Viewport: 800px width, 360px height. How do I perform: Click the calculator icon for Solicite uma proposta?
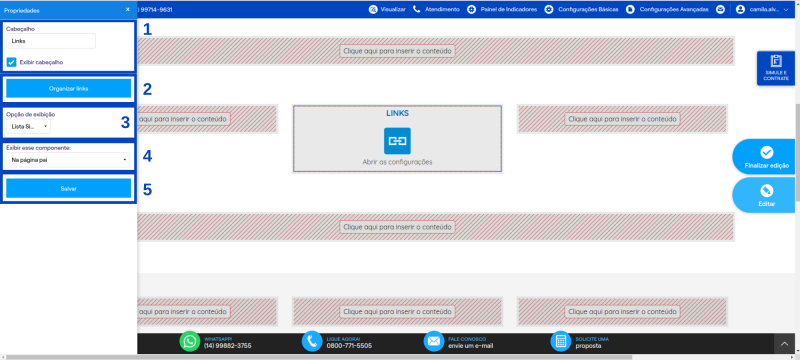pyautogui.click(x=561, y=341)
